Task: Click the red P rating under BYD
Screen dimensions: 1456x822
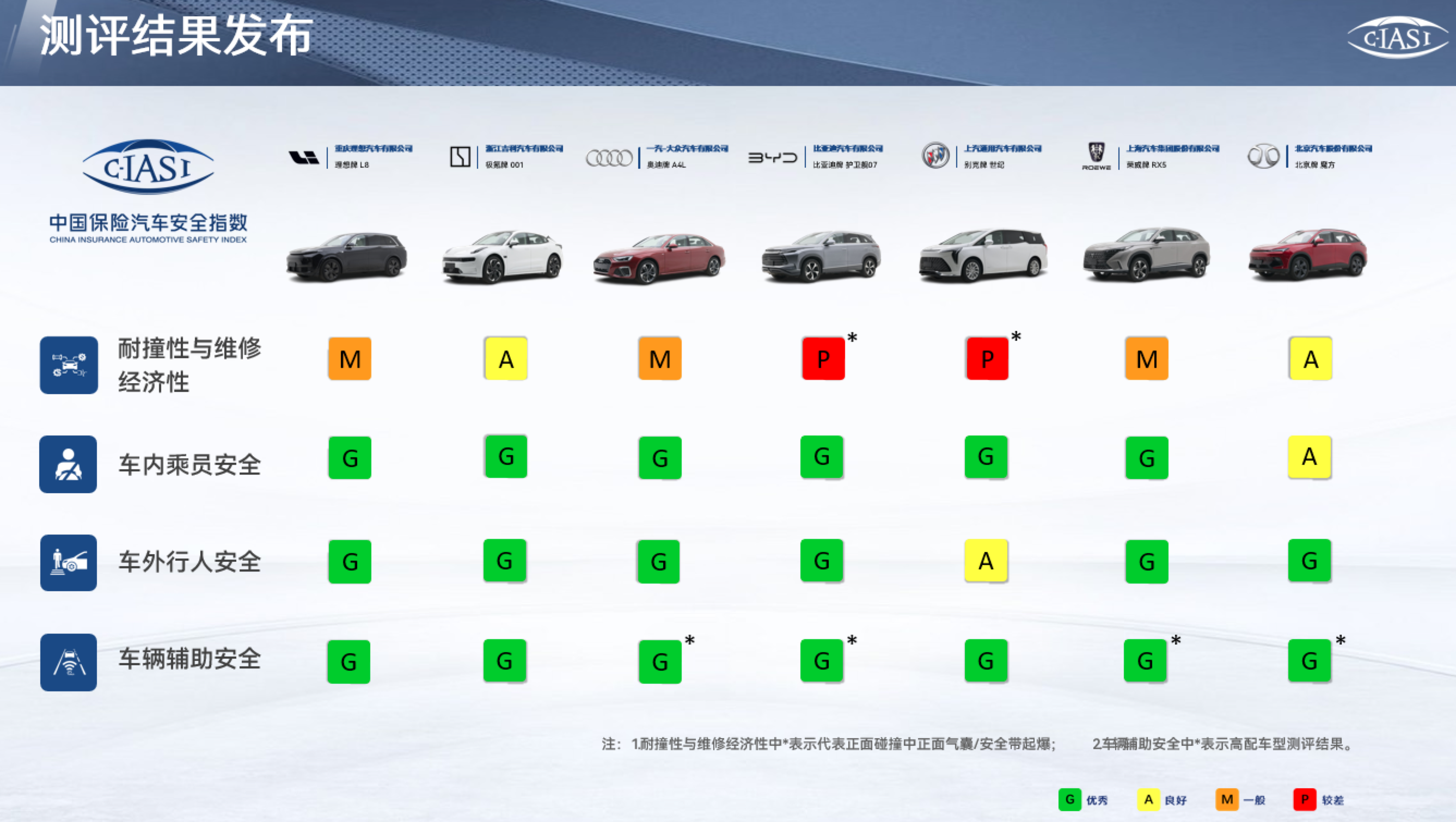Action: click(823, 359)
